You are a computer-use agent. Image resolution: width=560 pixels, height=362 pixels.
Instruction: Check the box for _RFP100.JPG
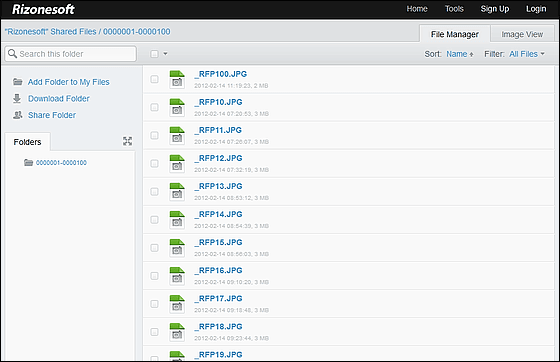[154, 79]
